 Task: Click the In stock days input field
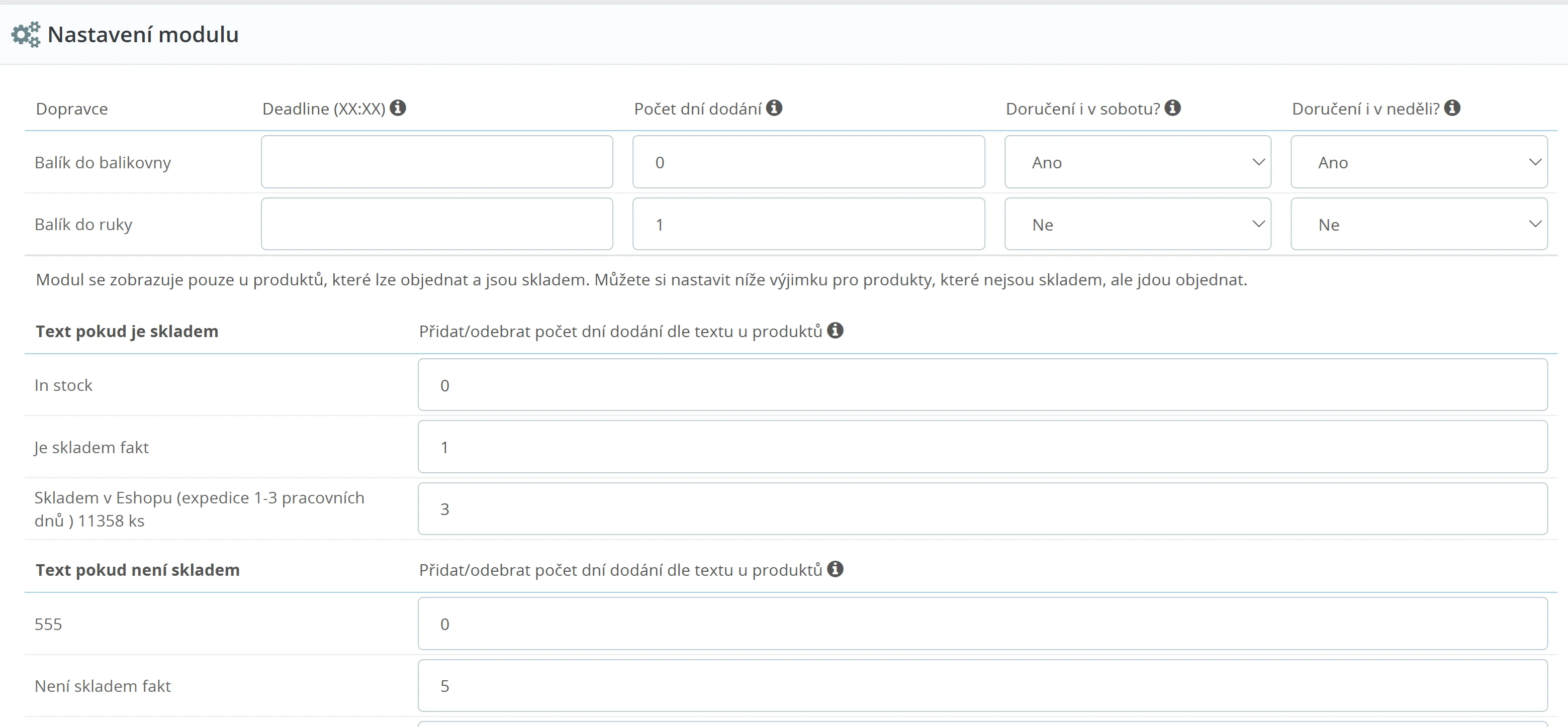[x=982, y=384]
